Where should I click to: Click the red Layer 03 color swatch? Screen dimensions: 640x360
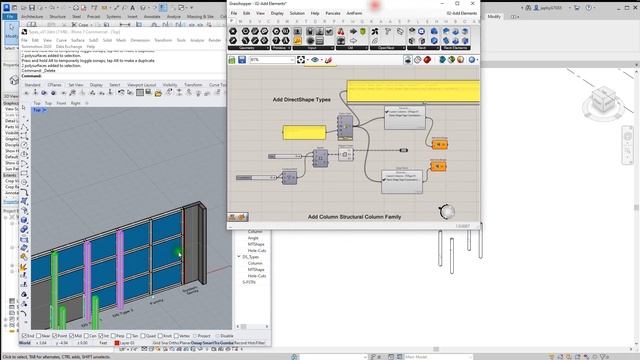(117, 343)
